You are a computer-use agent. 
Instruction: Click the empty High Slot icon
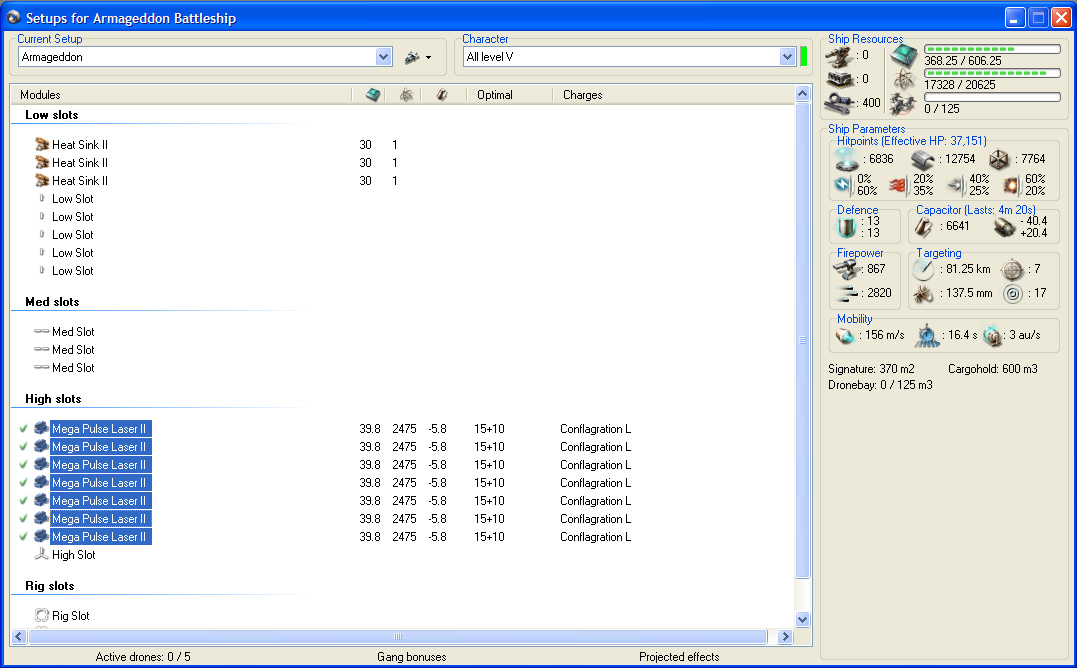(41, 554)
